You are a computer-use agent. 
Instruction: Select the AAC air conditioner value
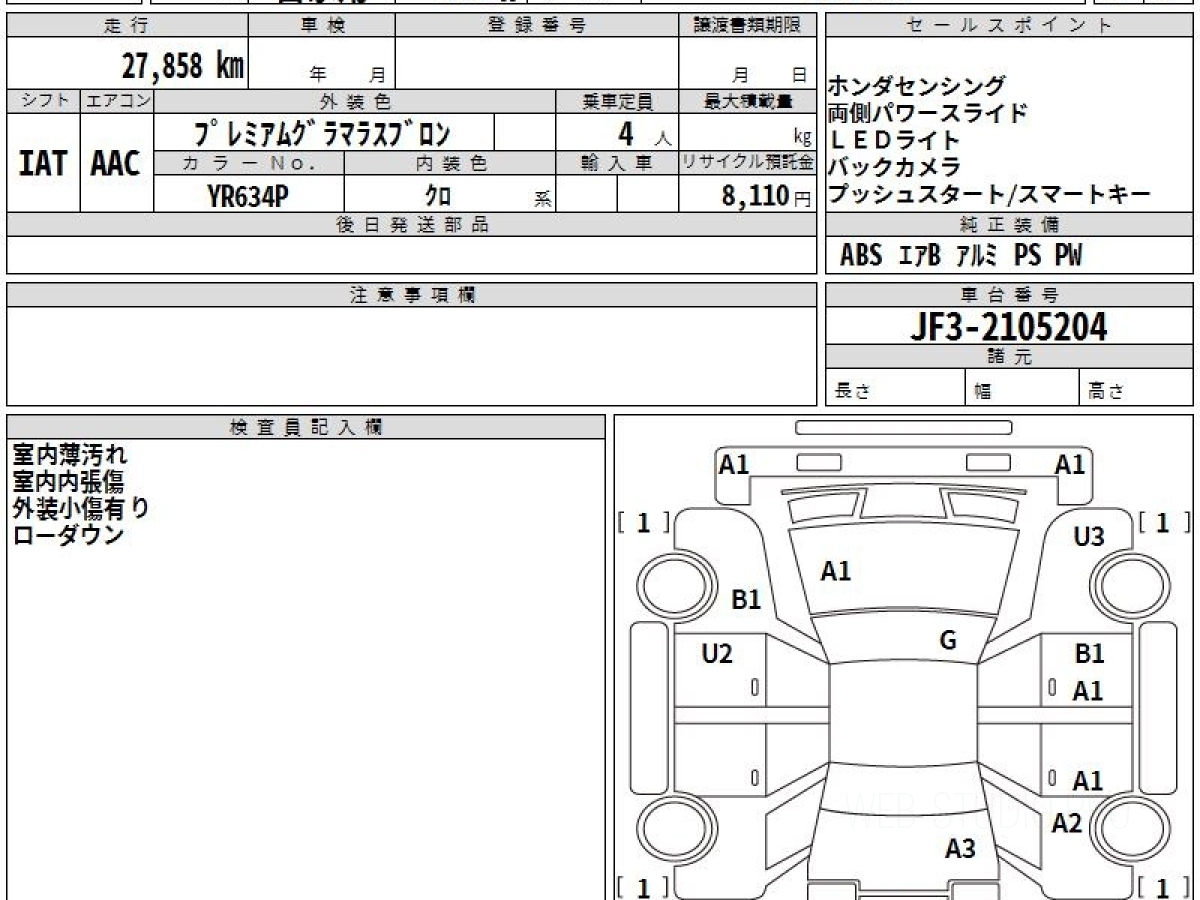click(116, 163)
